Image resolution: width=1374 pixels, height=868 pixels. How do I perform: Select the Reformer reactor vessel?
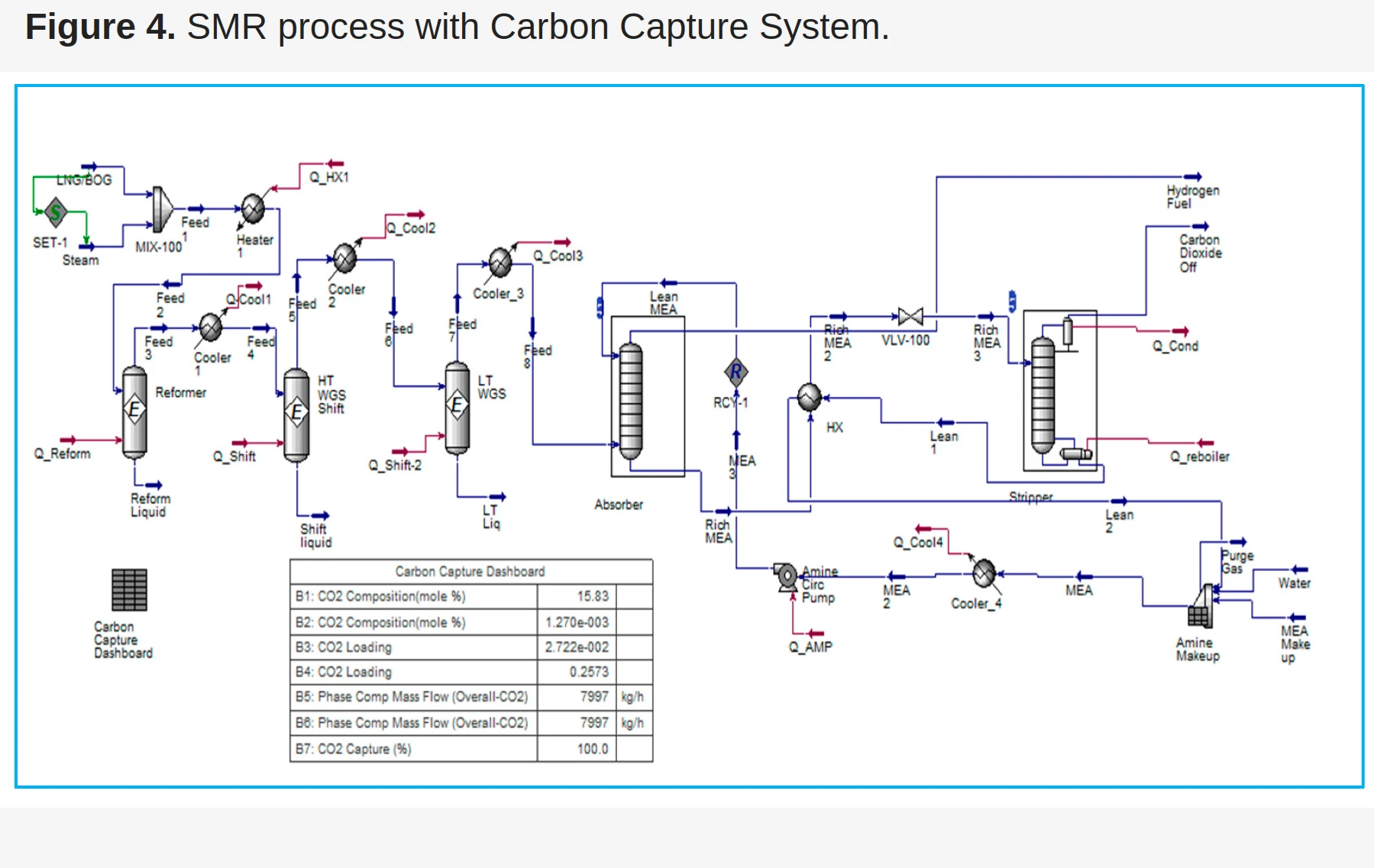pyautogui.click(x=134, y=411)
